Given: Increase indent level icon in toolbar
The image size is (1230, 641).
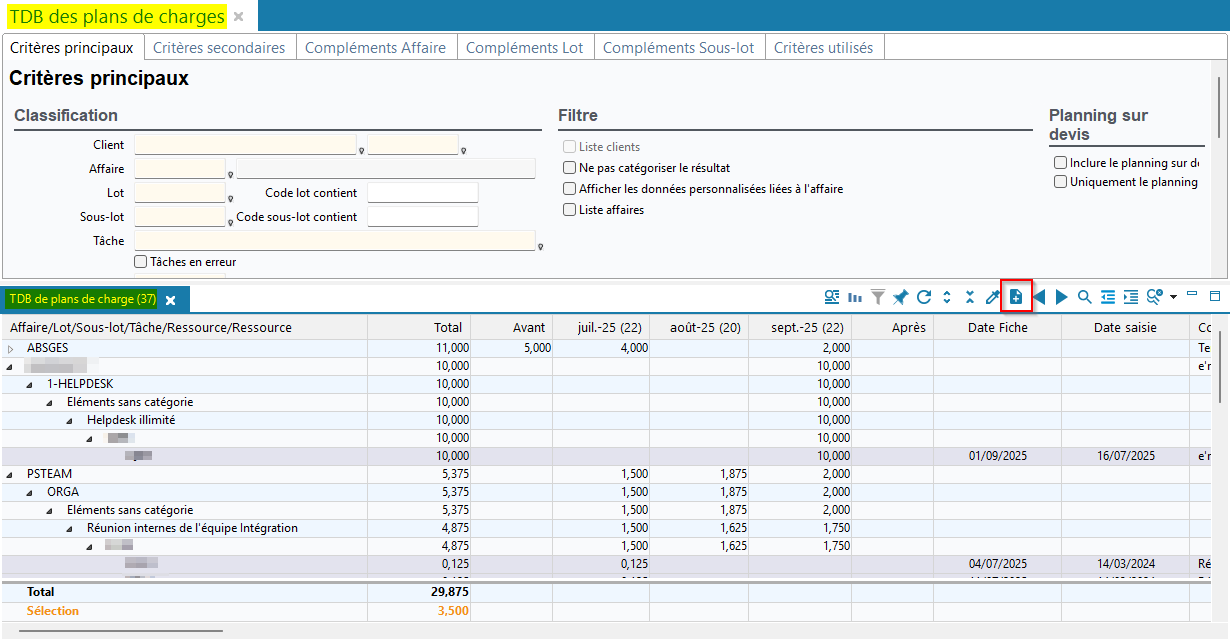Looking at the screenshot, I should pos(1131,297).
